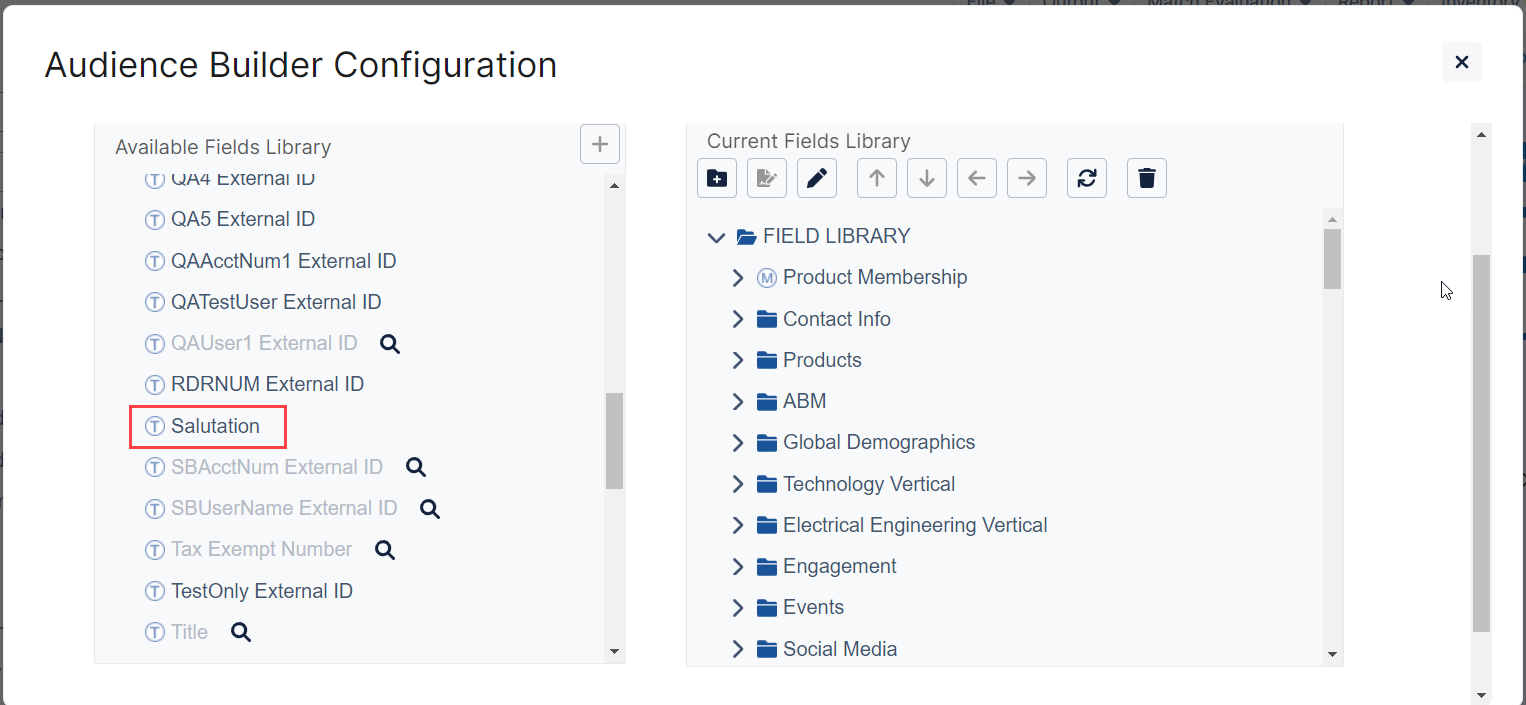Click the pencil edit icon in toolbar
The height and width of the screenshot is (705, 1526).
(817, 179)
